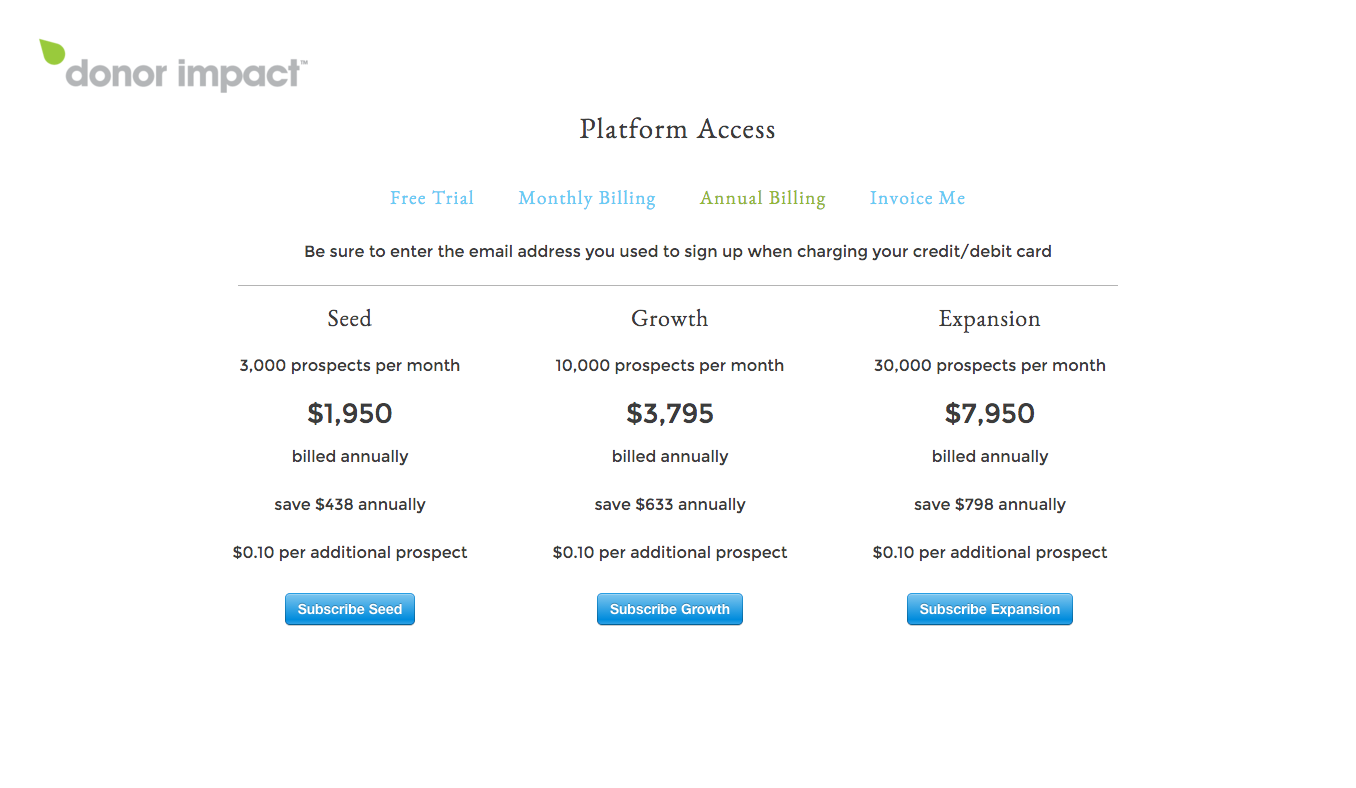Click the save $633 annually text

(670, 505)
